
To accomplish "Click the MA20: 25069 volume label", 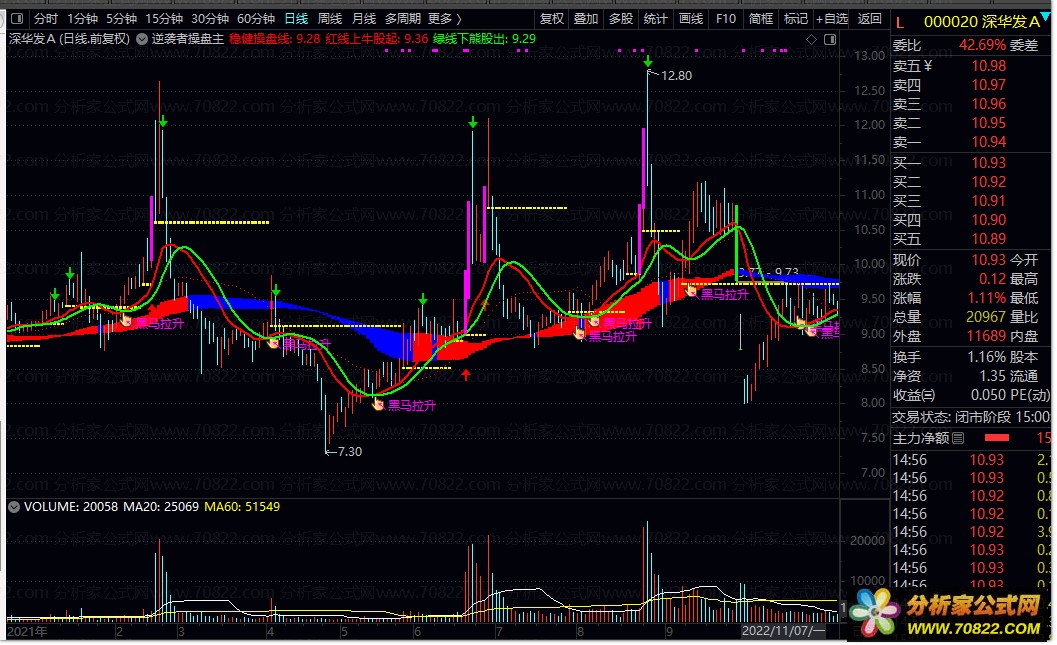I will tap(160, 507).
